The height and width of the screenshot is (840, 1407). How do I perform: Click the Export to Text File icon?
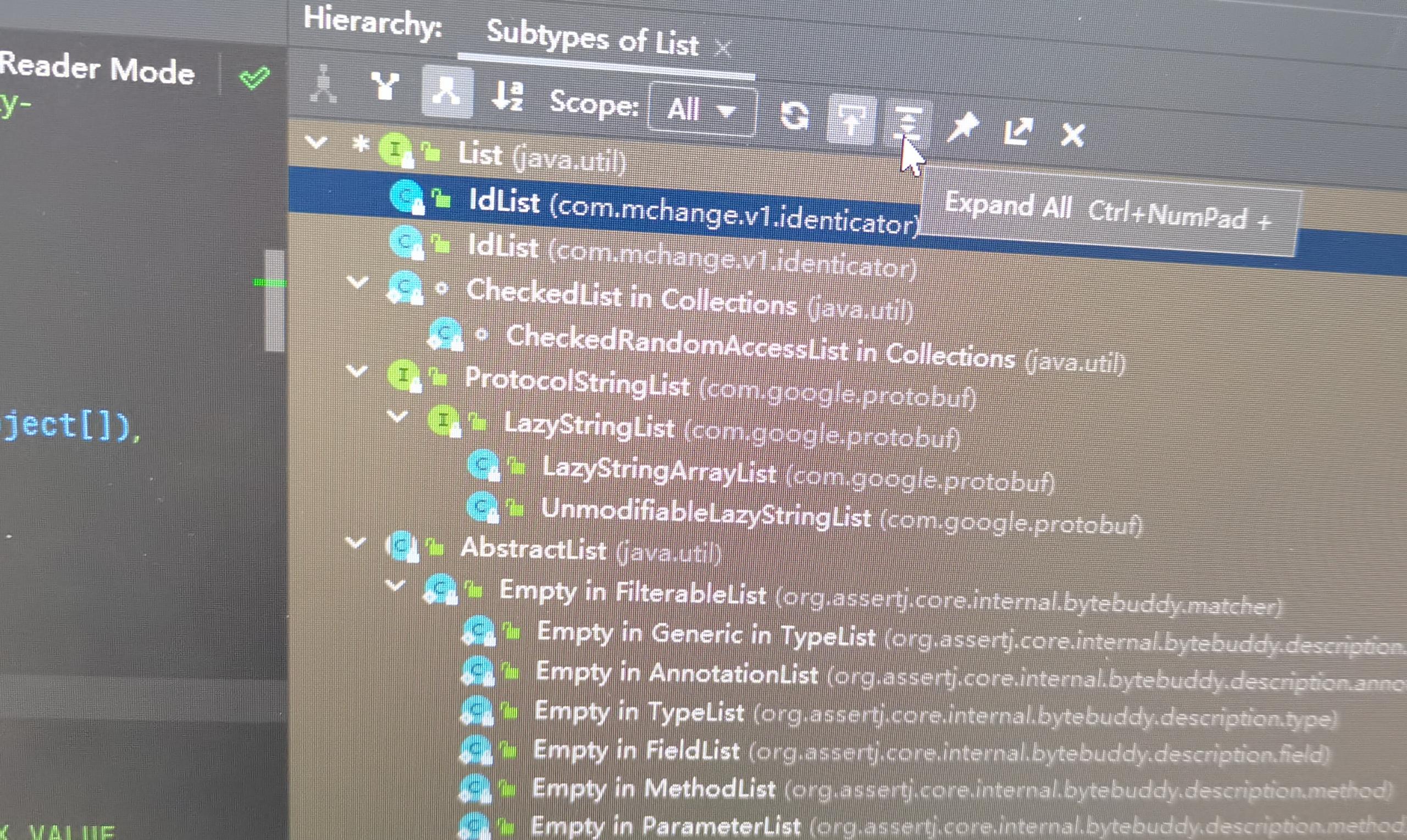[x=1017, y=132]
